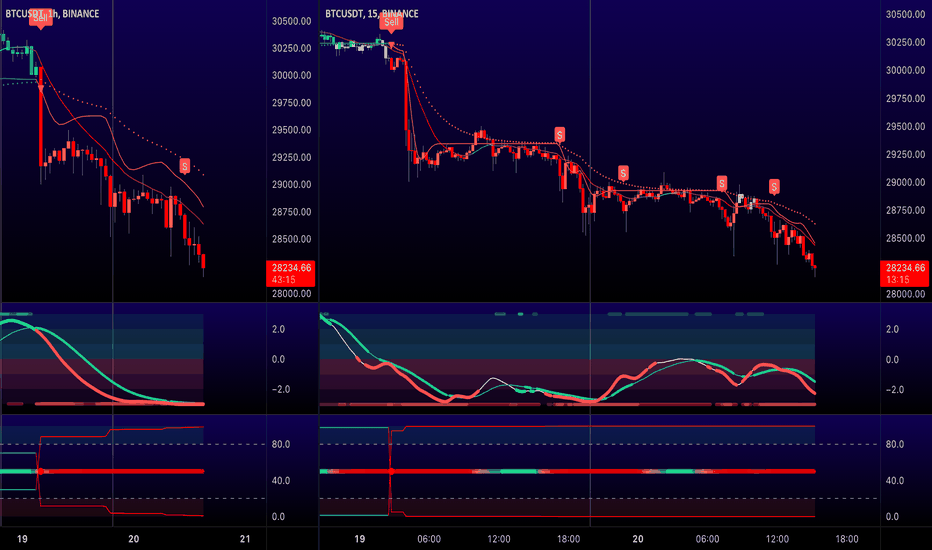Open the BTCUSDT, 15, BINANCE chart title
The height and width of the screenshot is (550, 932).
coord(371,13)
